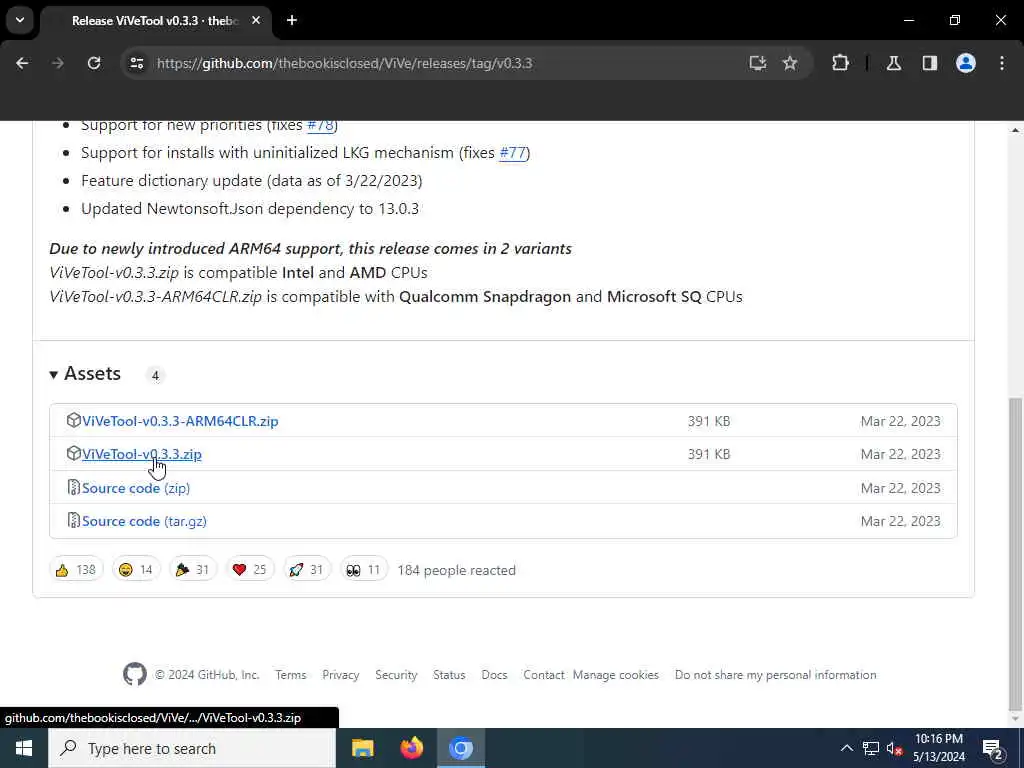This screenshot has width=1024, height=768.
Task: Click the taskbar search box
Action: click(192, 748)
